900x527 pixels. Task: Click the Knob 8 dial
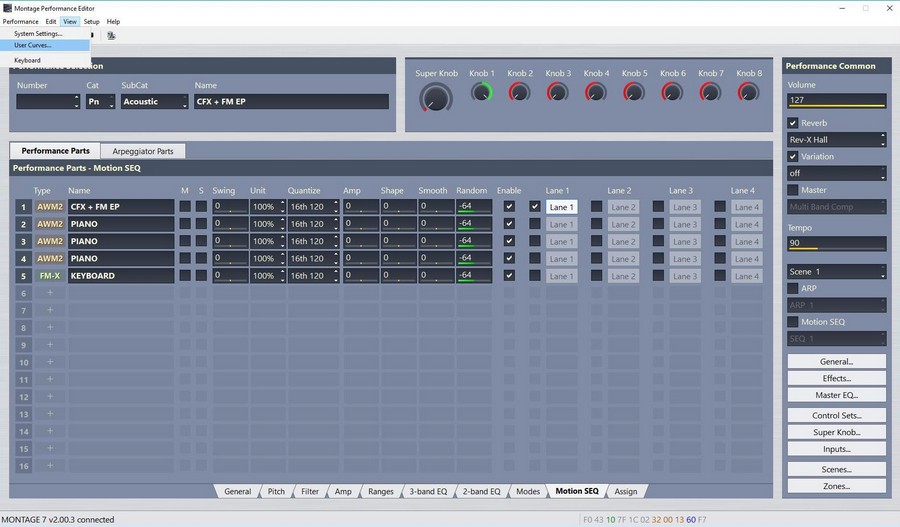748,92
